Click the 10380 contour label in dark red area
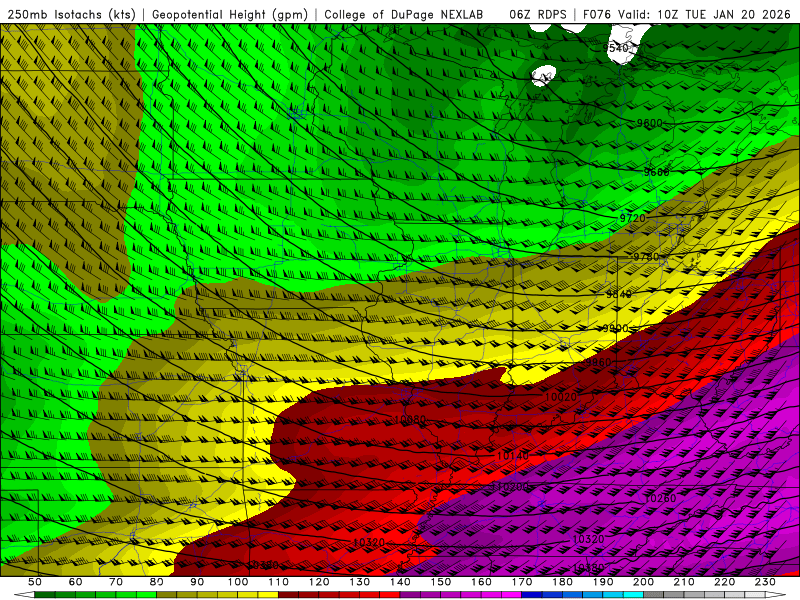The height and width of the screenshot is (600, 800). (x=263, y=565)
